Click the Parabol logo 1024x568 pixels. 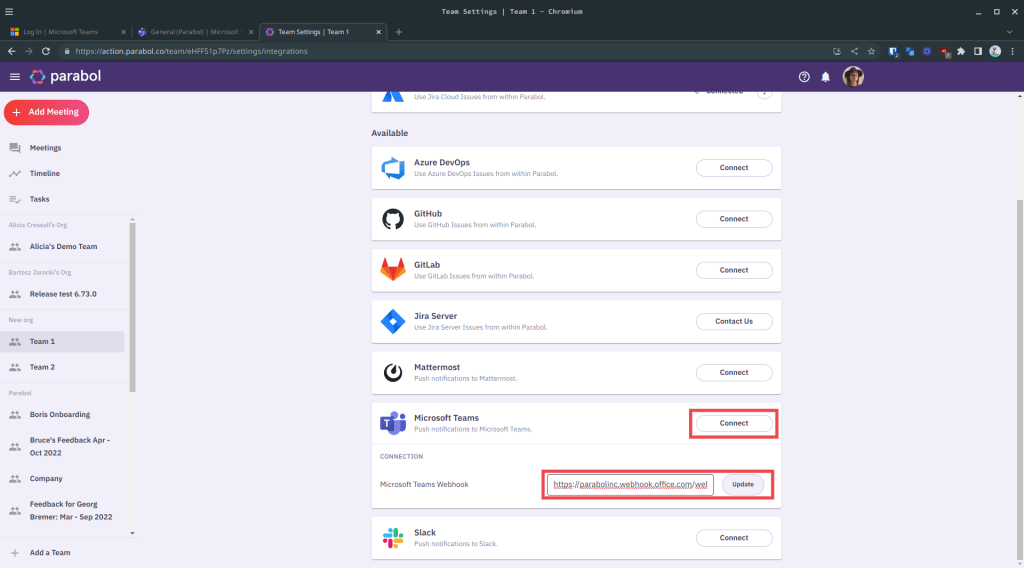point(65,76)
